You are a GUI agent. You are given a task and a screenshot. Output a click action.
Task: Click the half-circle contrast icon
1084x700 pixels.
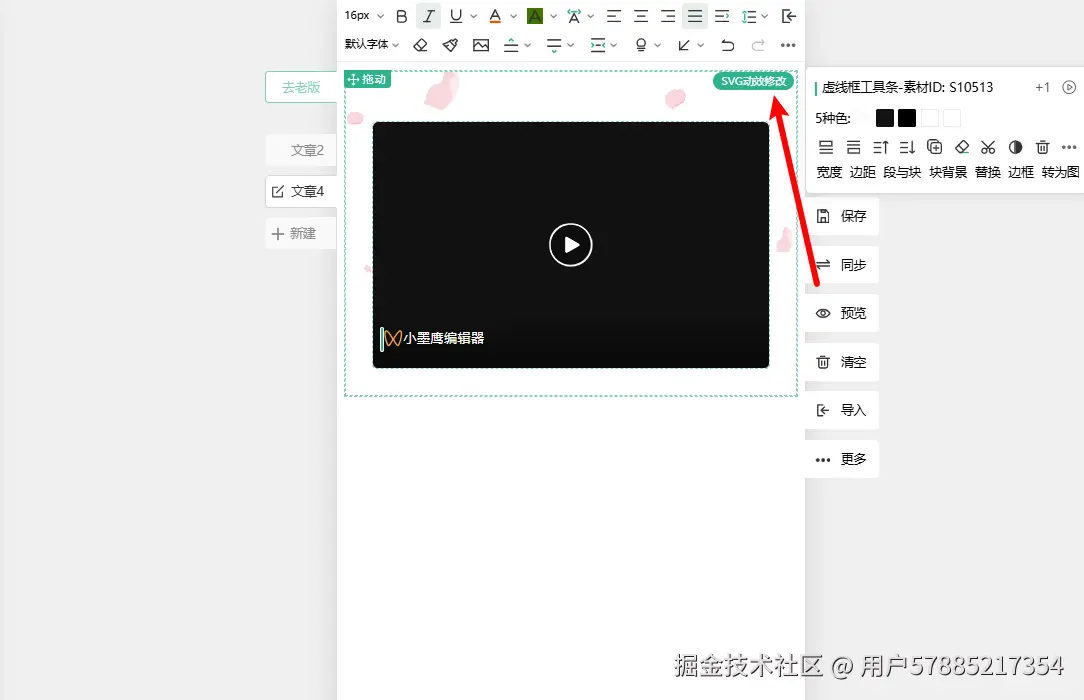[x=1015, y=147]
